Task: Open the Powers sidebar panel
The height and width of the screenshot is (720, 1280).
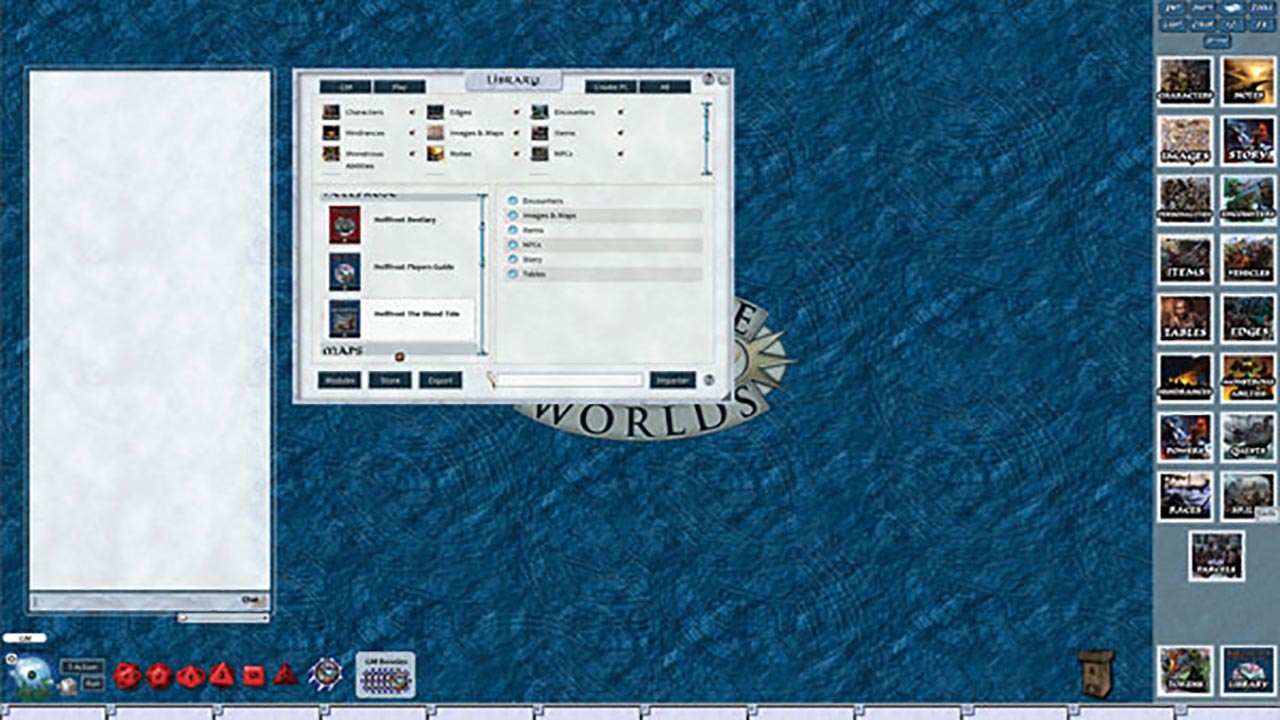Action: 1184,437
